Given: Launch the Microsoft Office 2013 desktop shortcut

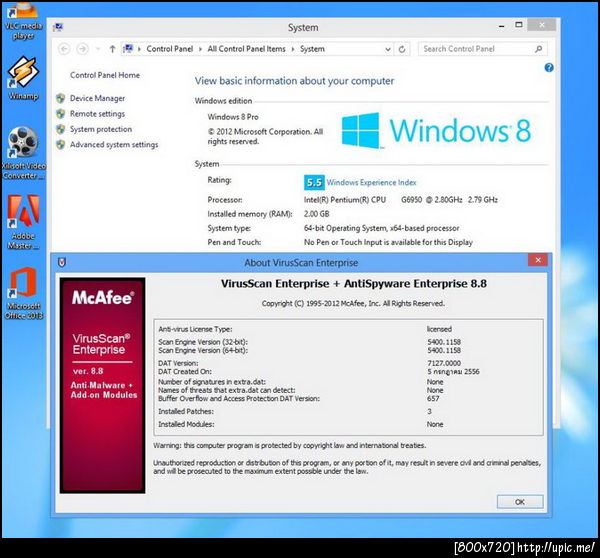Looking at the screenshot, I should point(23,293).
